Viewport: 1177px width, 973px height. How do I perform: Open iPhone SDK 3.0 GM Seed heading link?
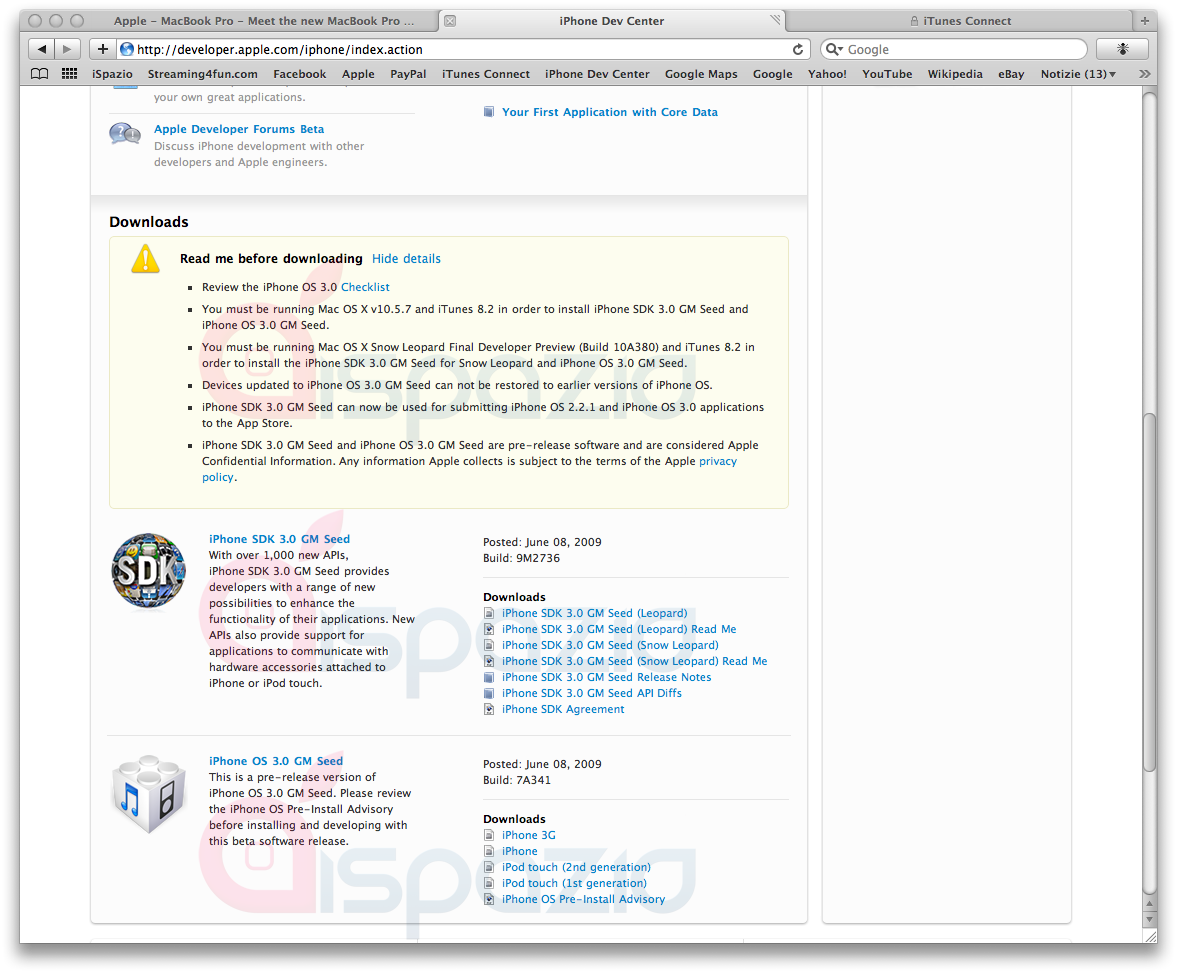pos(279,539)
